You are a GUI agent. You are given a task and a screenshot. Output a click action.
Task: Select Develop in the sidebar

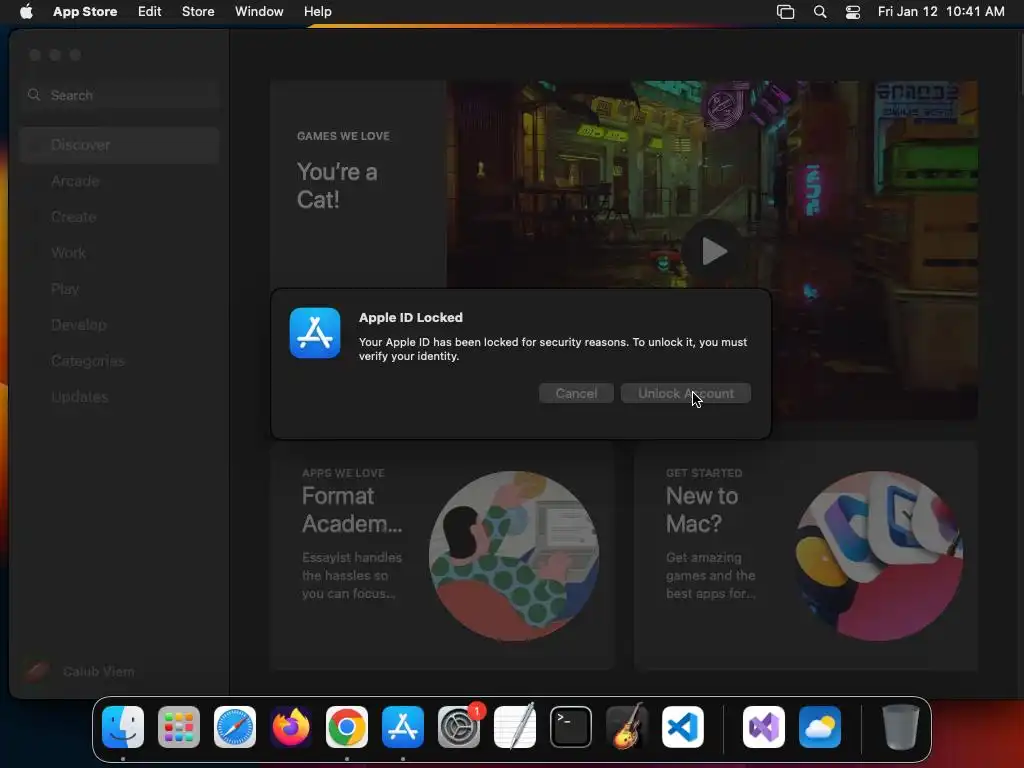pyautogui.click(x=120, y=325)
